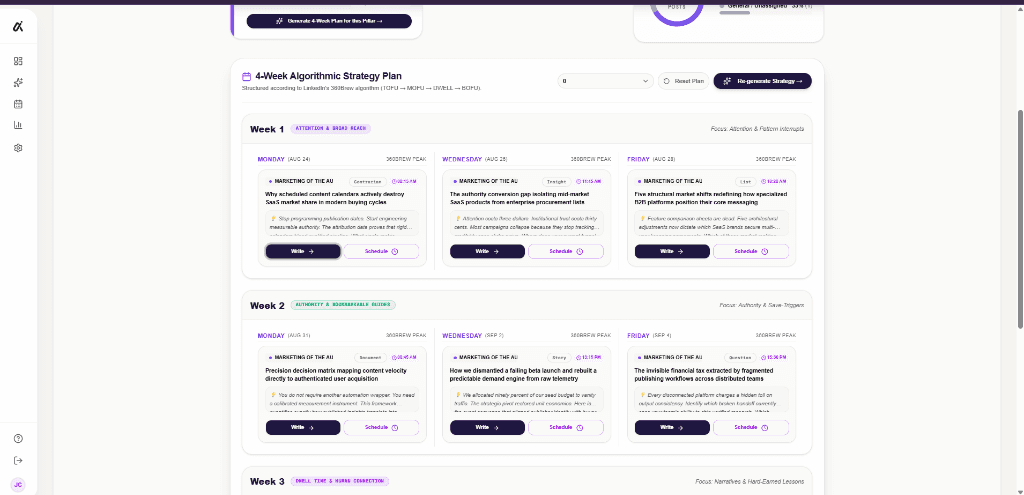The height and width of the screenshot is (495, 1024).
Task: Click Write on the Monday Aug 31 card
Action: 303,428
